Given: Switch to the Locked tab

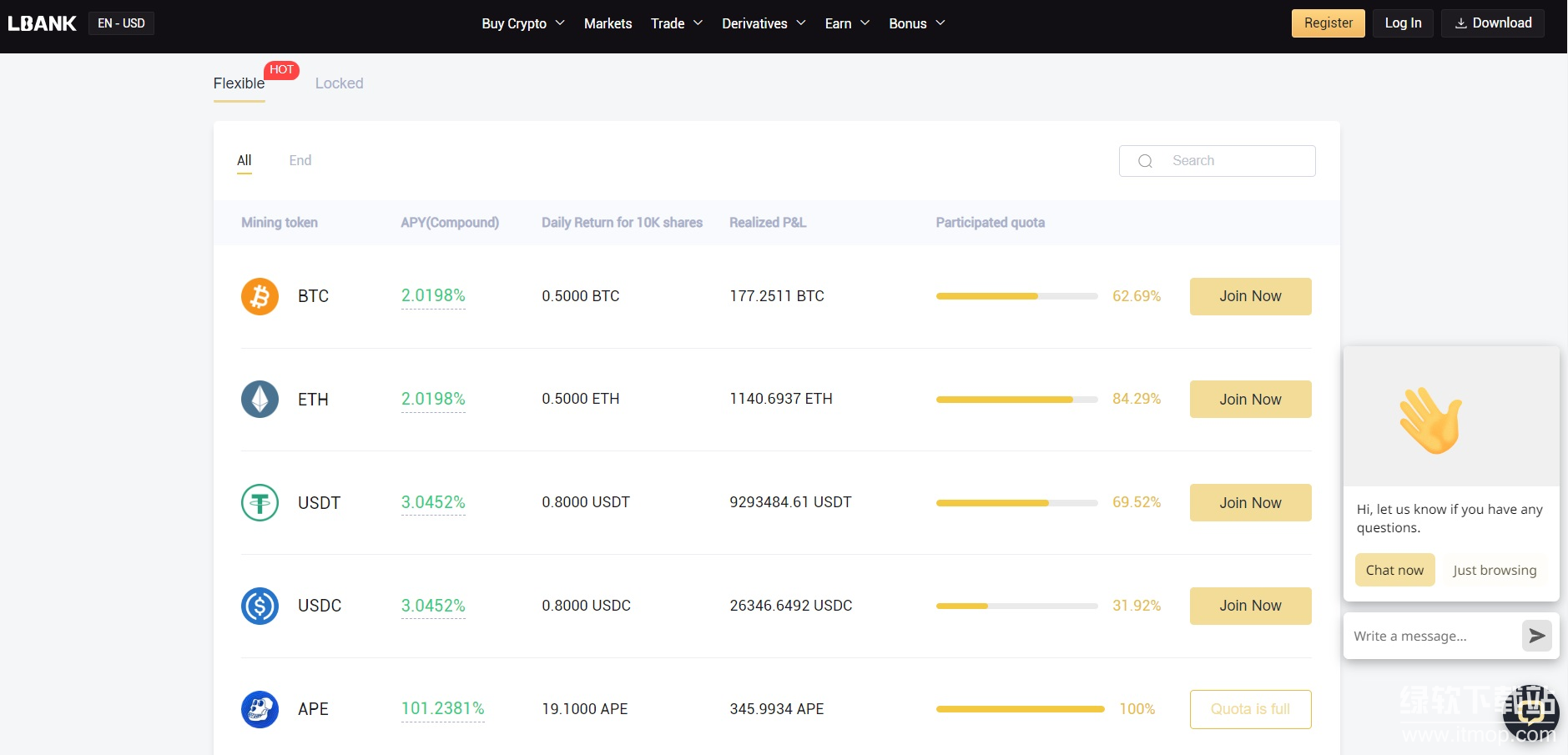Looking at the screenshot, I should 339,83.
